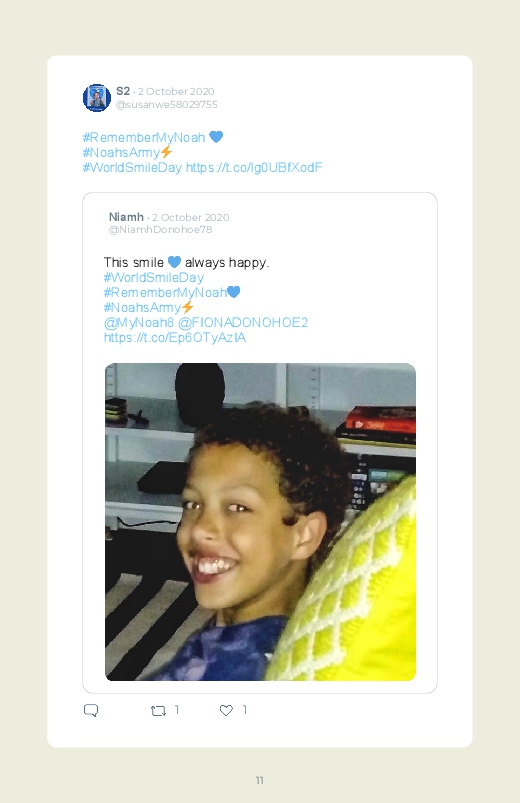Click #WorldSmileDay in the quoted tweet
Screen dimensions: 520x803
click(154, 278)
